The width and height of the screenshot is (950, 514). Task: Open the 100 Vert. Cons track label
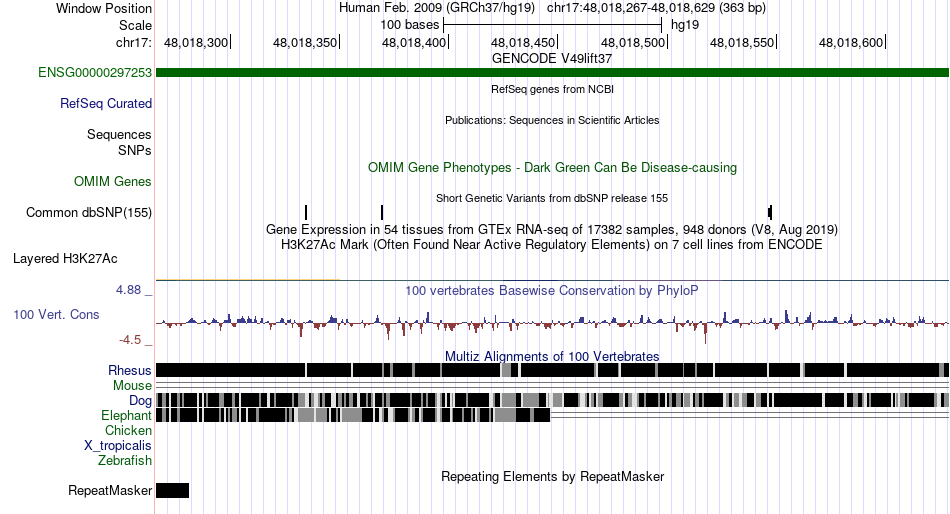point(56,315)
